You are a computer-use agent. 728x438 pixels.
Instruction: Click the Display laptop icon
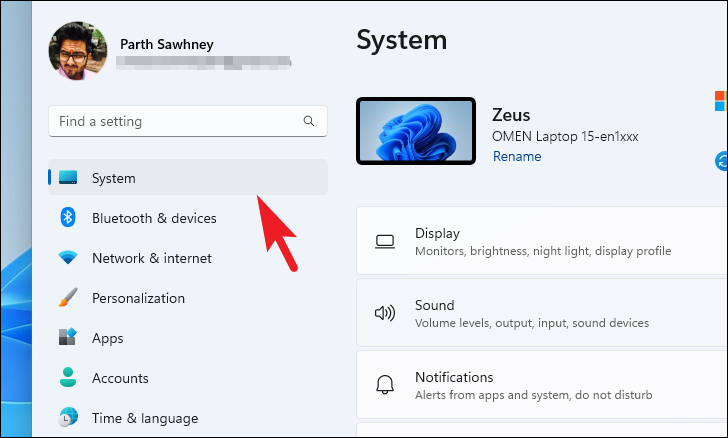point(385,242)
